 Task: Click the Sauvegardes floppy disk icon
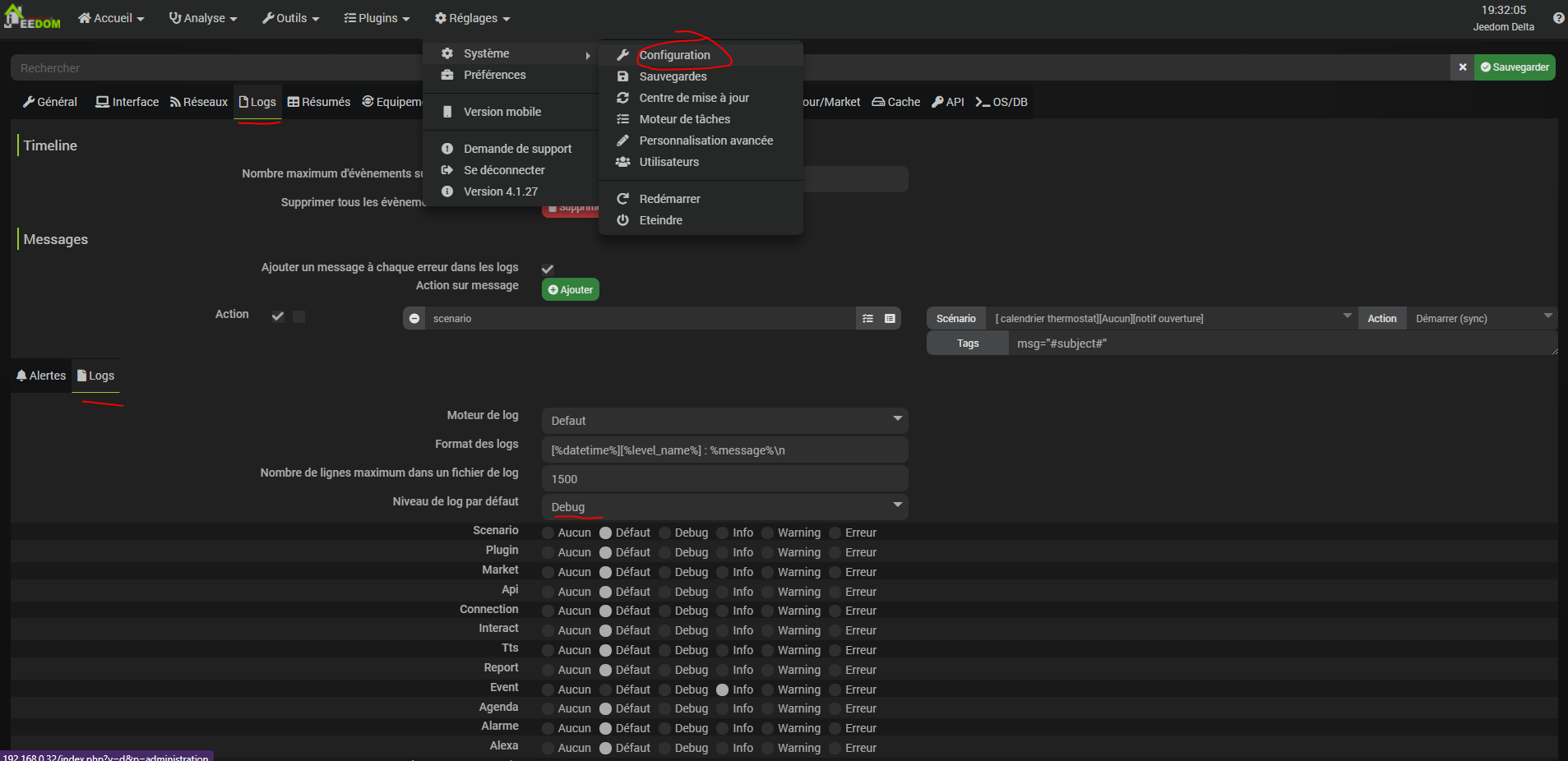(x=623, y=76)
